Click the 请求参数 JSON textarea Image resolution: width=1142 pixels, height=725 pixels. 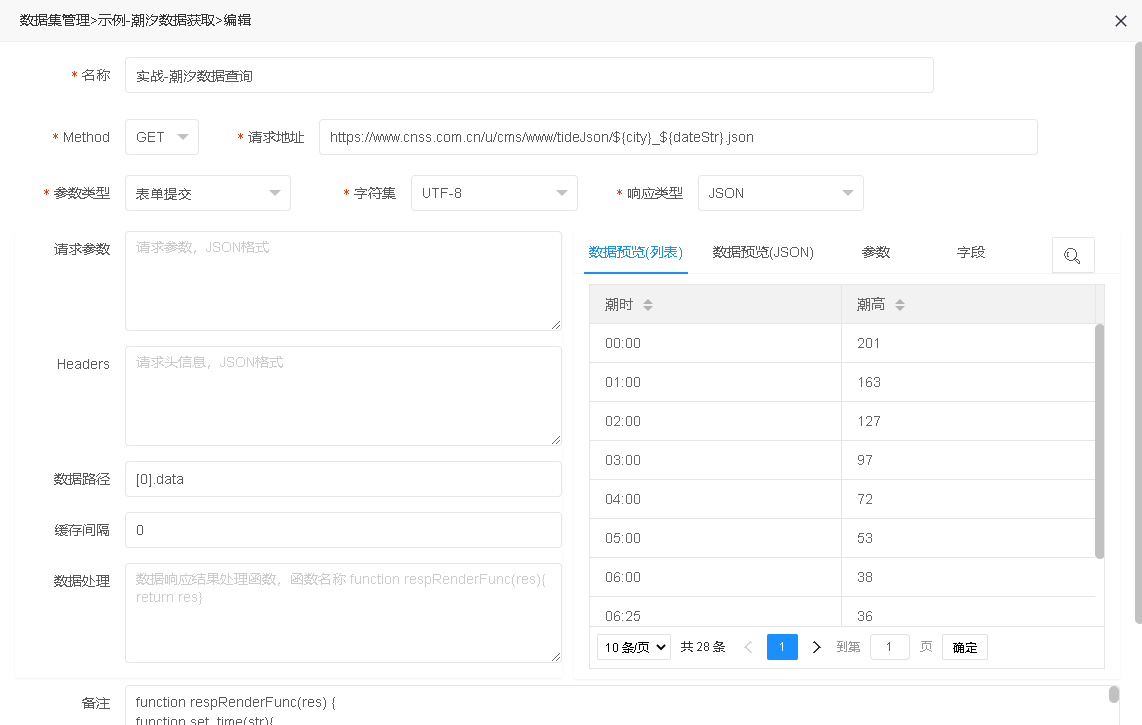pyautogui.click(x=343, y=281)
